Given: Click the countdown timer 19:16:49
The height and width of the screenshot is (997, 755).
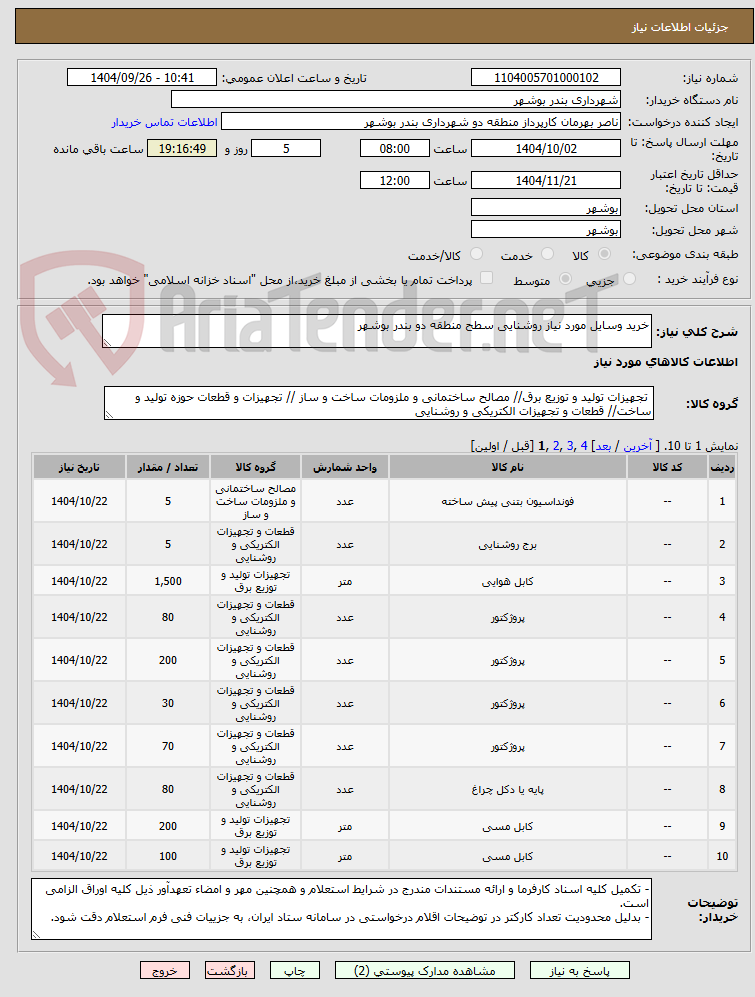Looking at the screenshot, I should coord(182,148).
